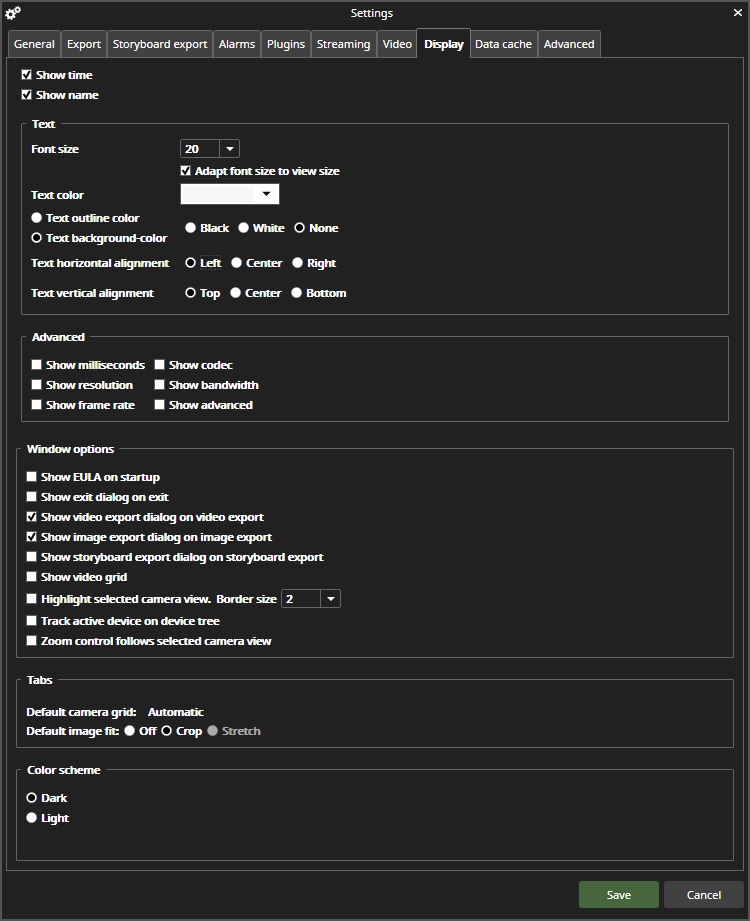This screenshot has width=750, height=921.
Task: Select the Advanced settings tab
Action: (569, 44)
